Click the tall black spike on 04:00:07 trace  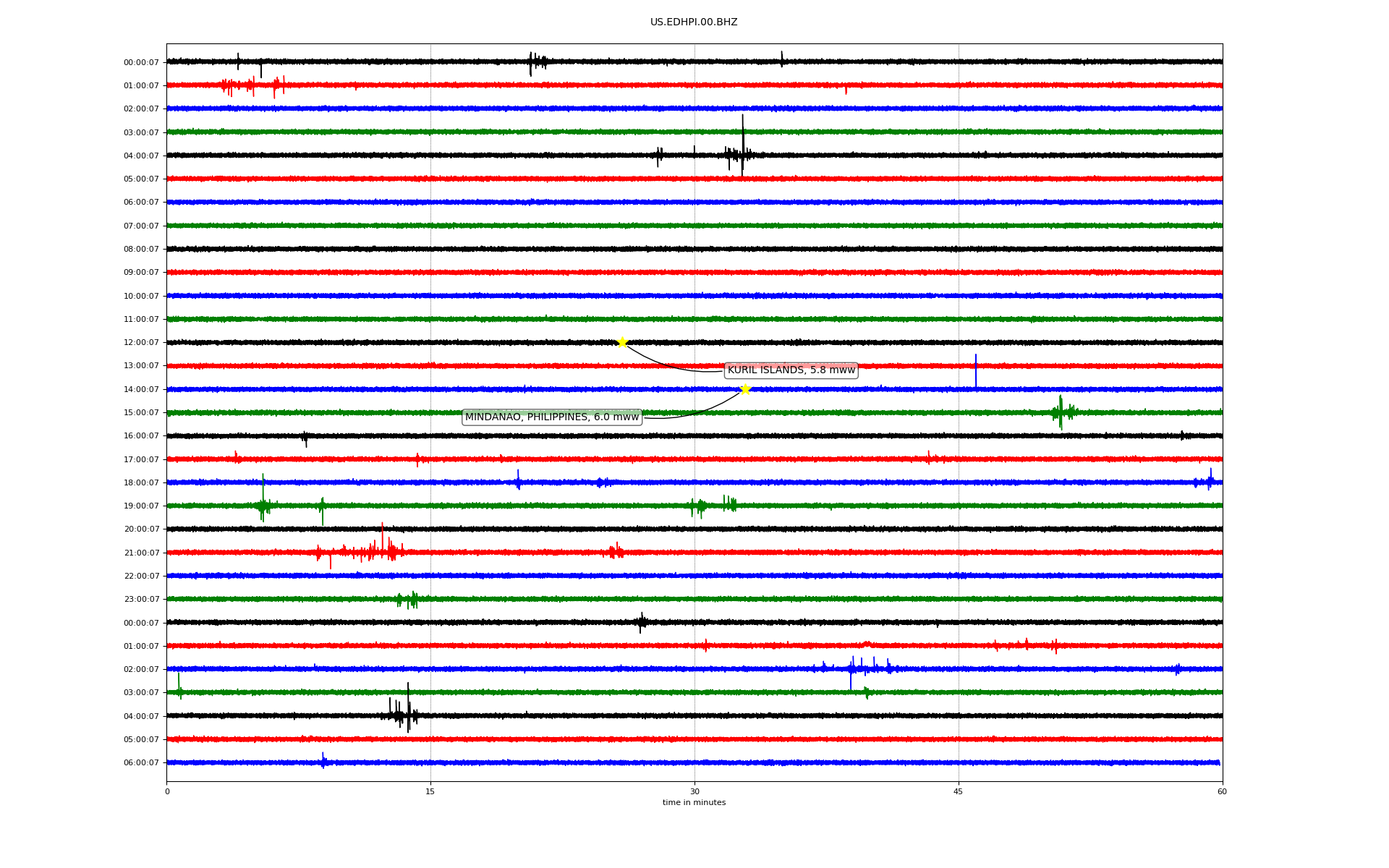pyautogui.click(x=742, y=141)
